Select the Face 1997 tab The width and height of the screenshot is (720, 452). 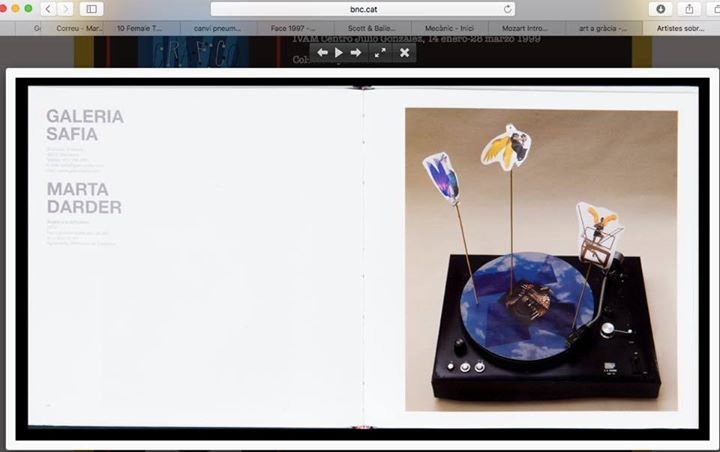pos(292,28)
